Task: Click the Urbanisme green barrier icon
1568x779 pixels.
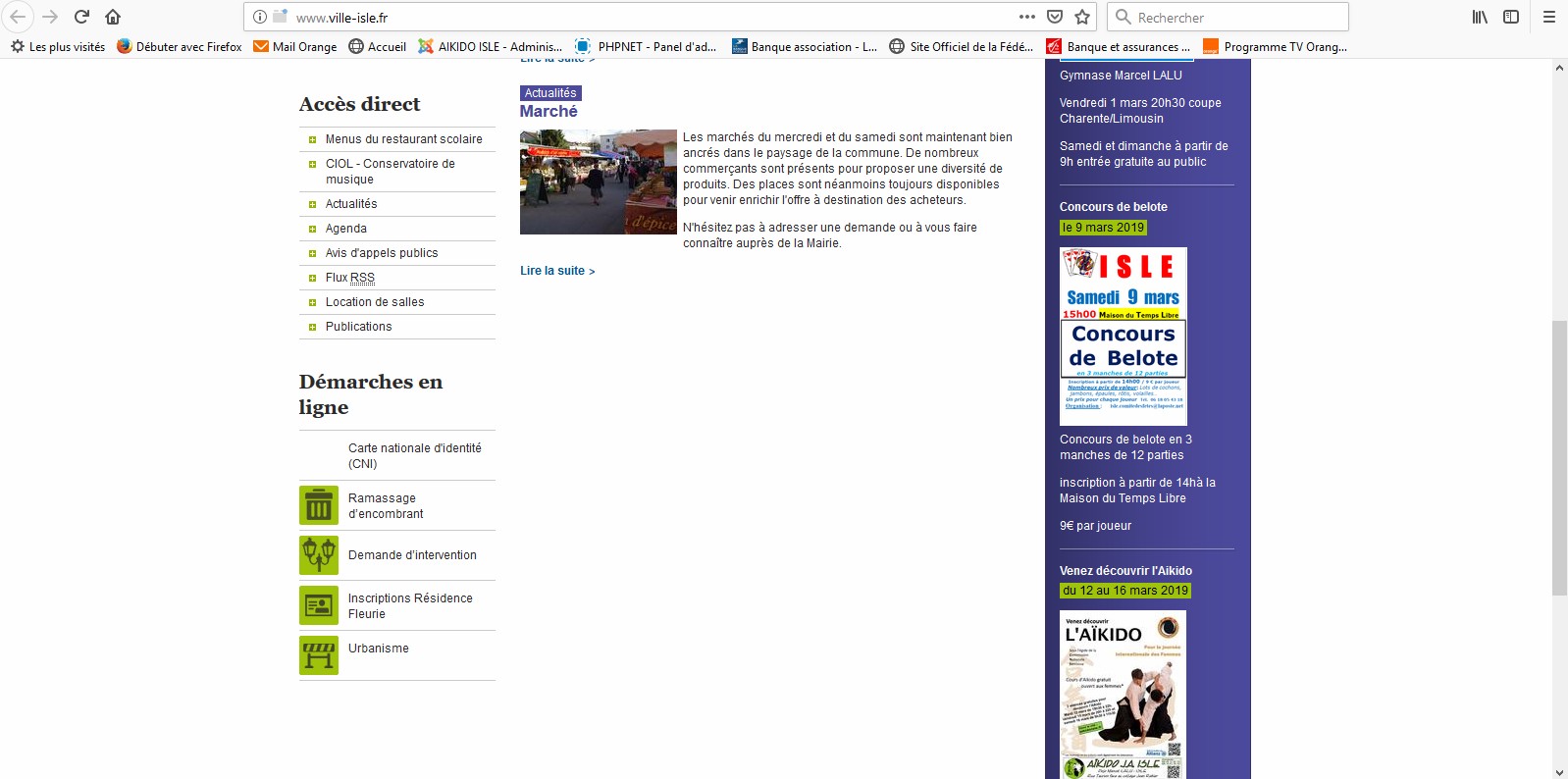Action: pos(319,655)
